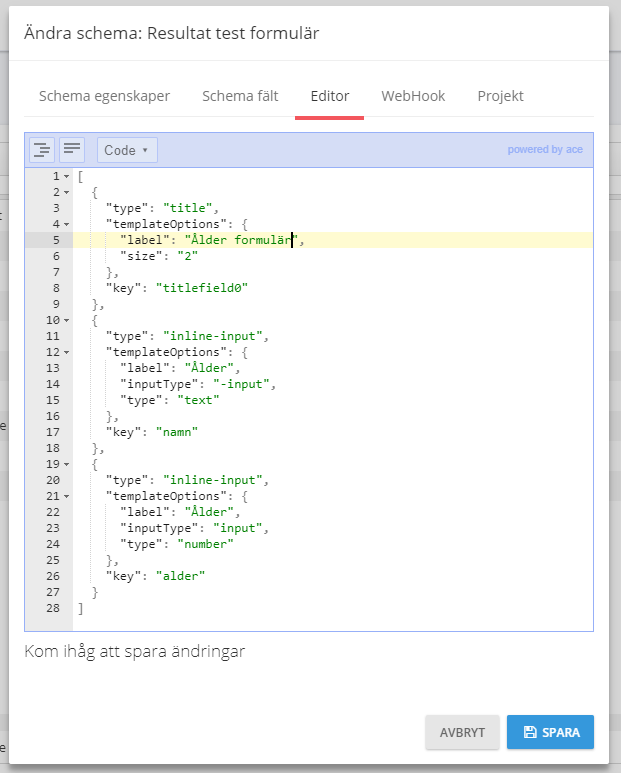The width and height of the screenshot is (621, 773).
Task: Collapse templateOptions fold arrow on line 12
Action: tap(67, 352)
